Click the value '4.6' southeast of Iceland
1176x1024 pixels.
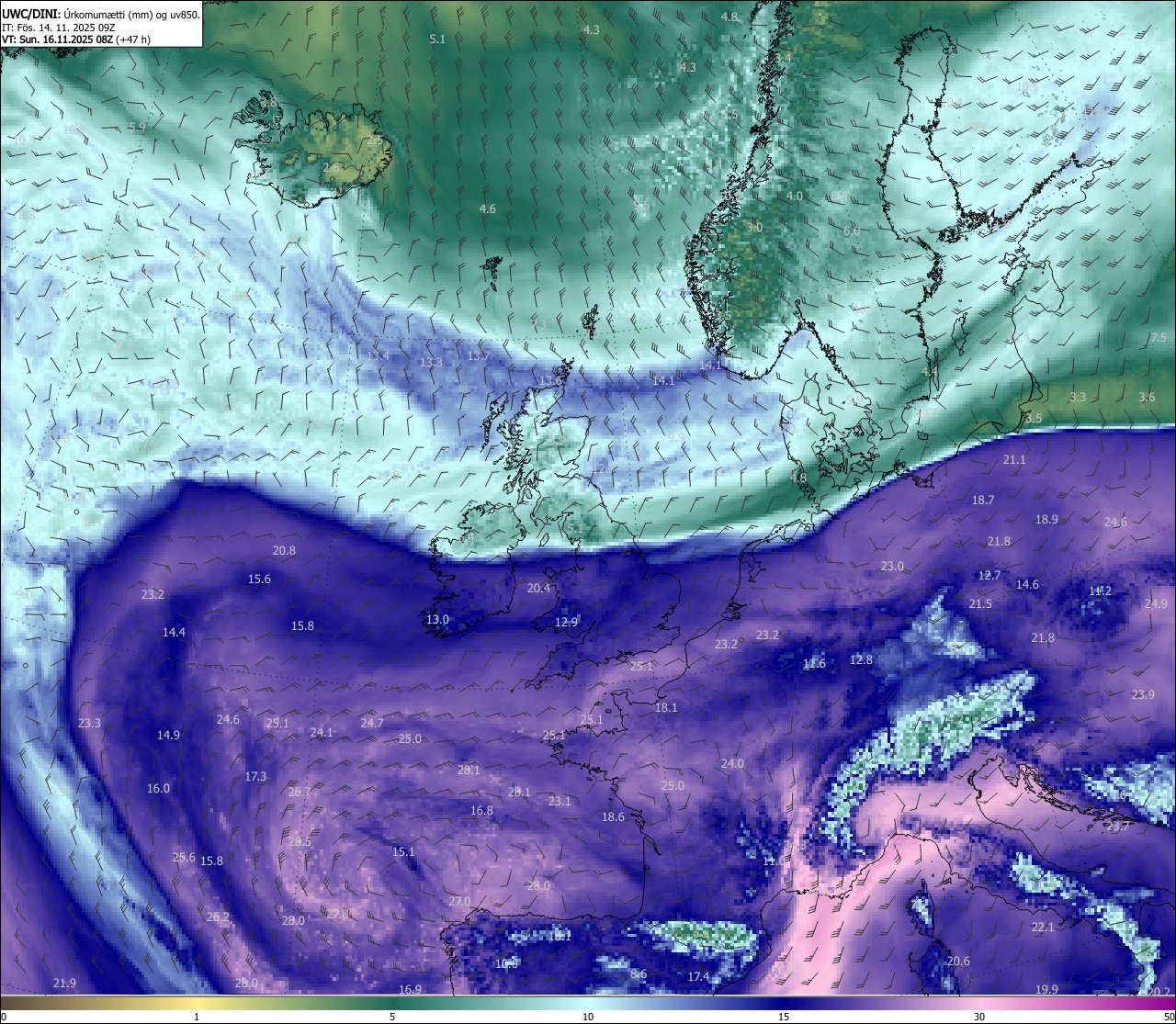488,208
